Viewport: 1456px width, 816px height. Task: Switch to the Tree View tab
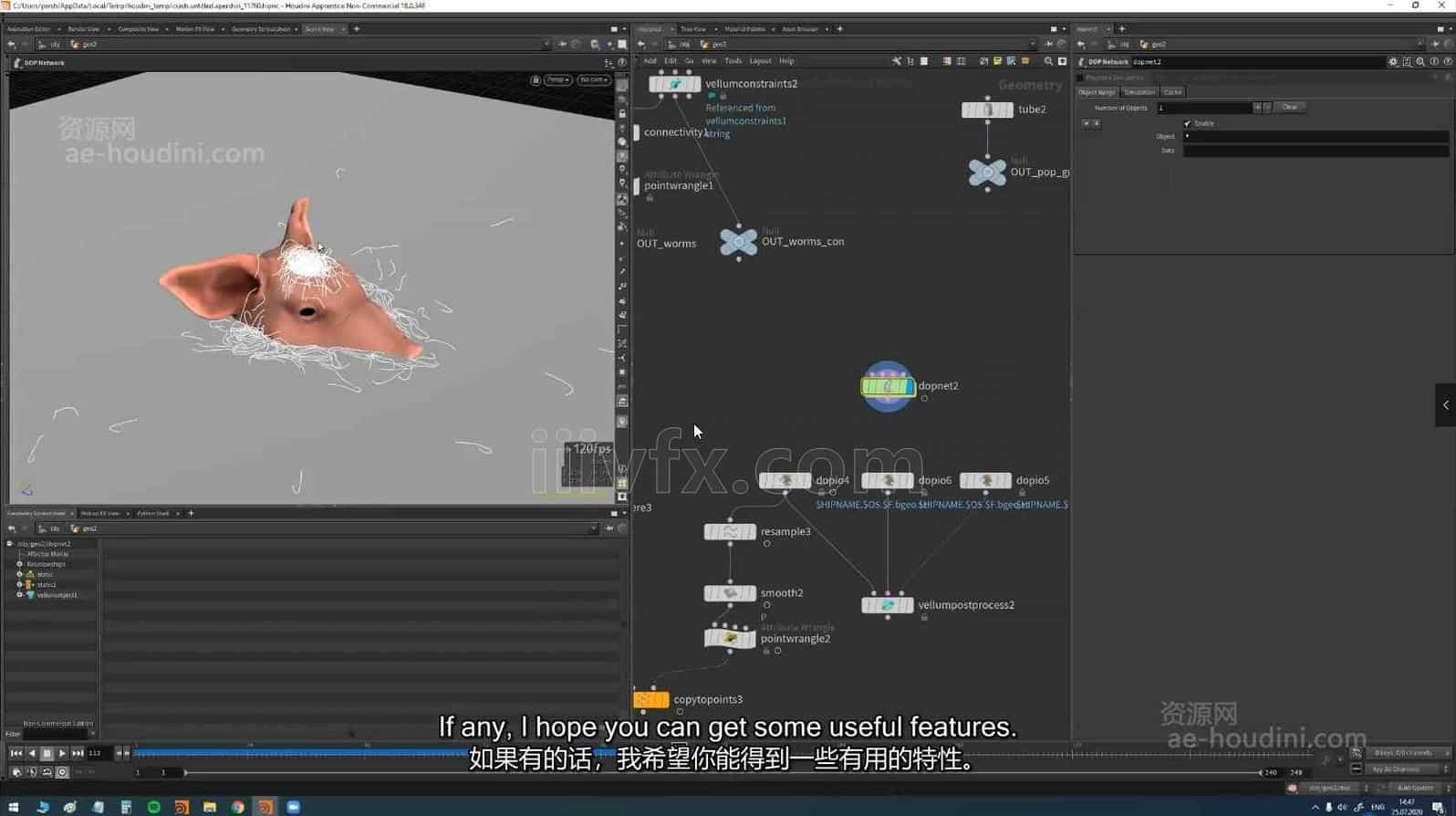693,29
